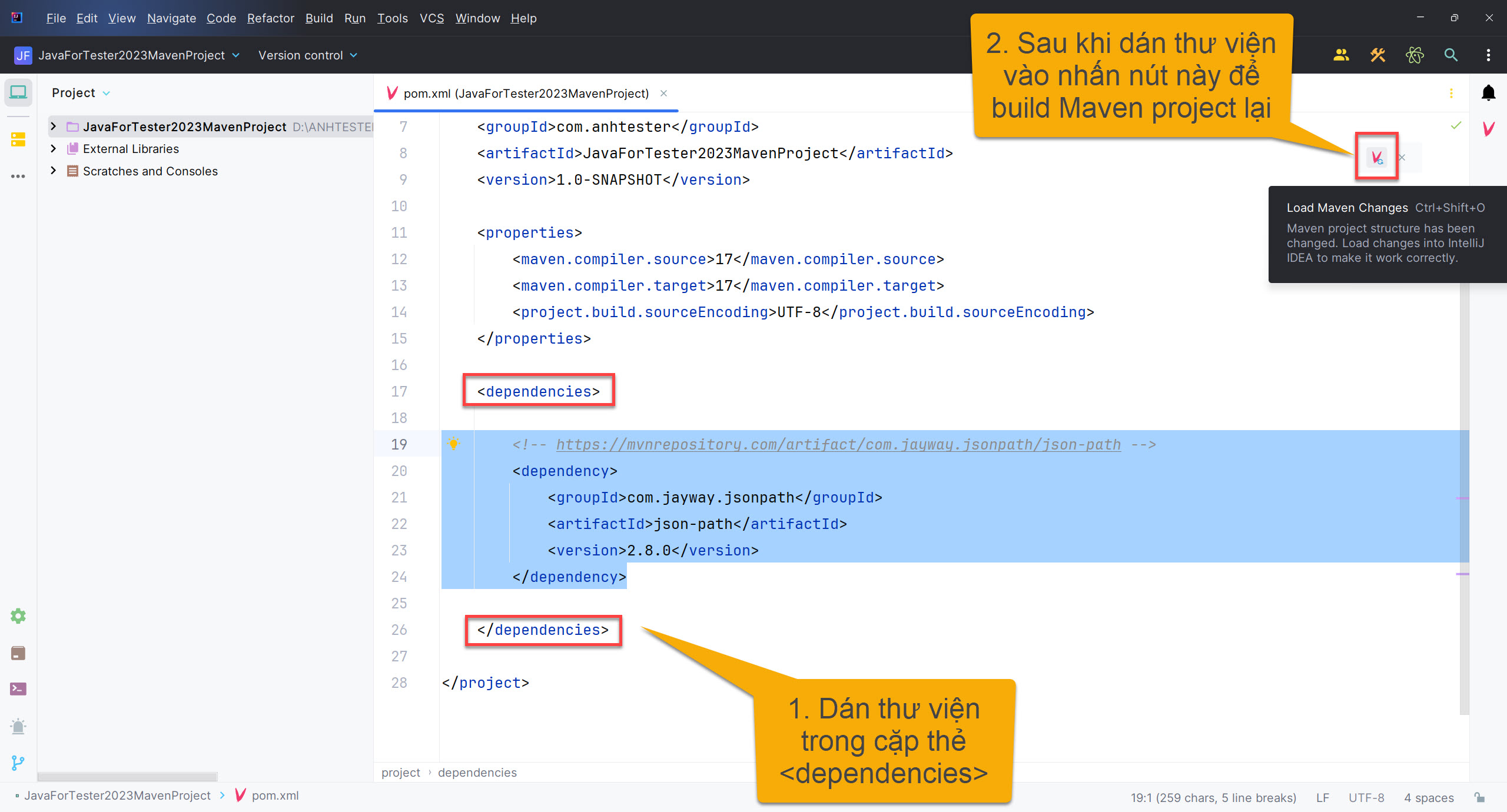Expand the External Libraries node
Viewport: 1507px width, 812px height.
click(54, 149)
